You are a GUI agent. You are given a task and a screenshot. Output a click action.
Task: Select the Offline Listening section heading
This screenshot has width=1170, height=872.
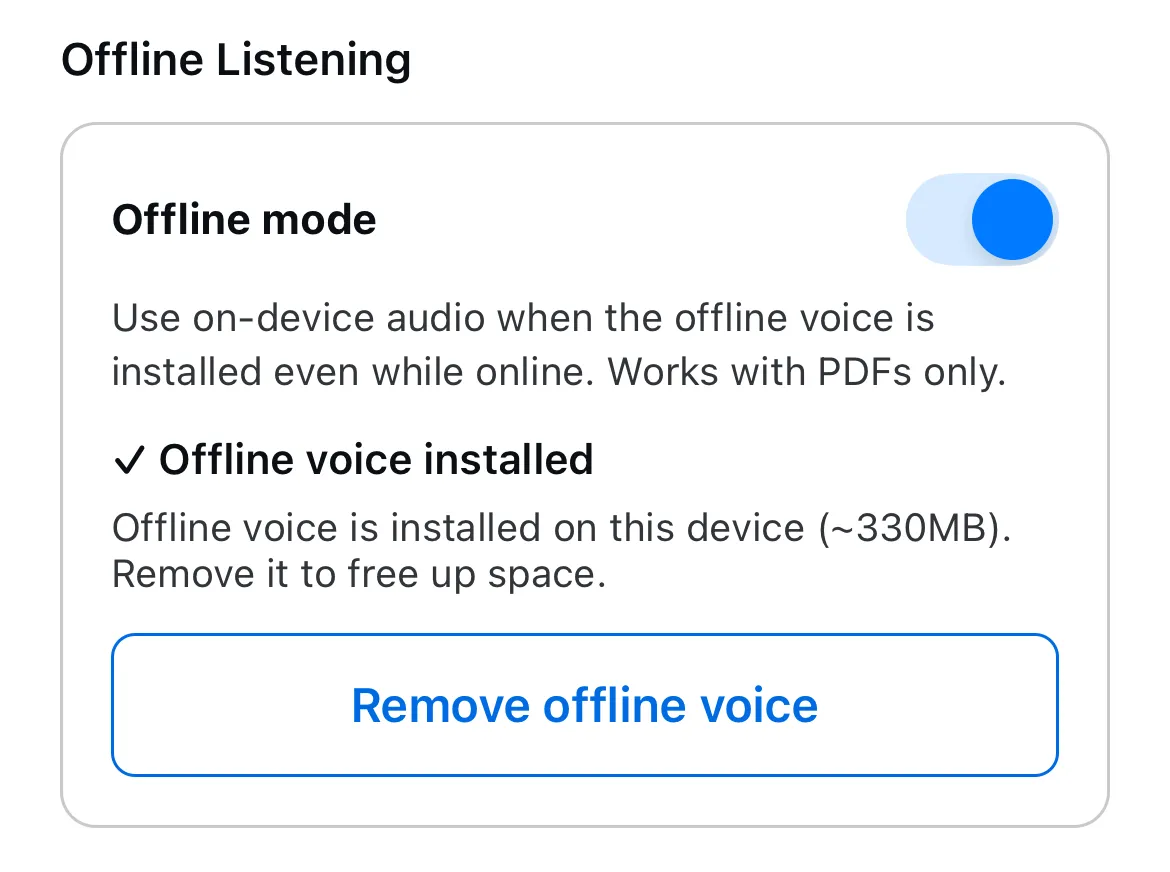pyautogui.click(x=236, y=60)
